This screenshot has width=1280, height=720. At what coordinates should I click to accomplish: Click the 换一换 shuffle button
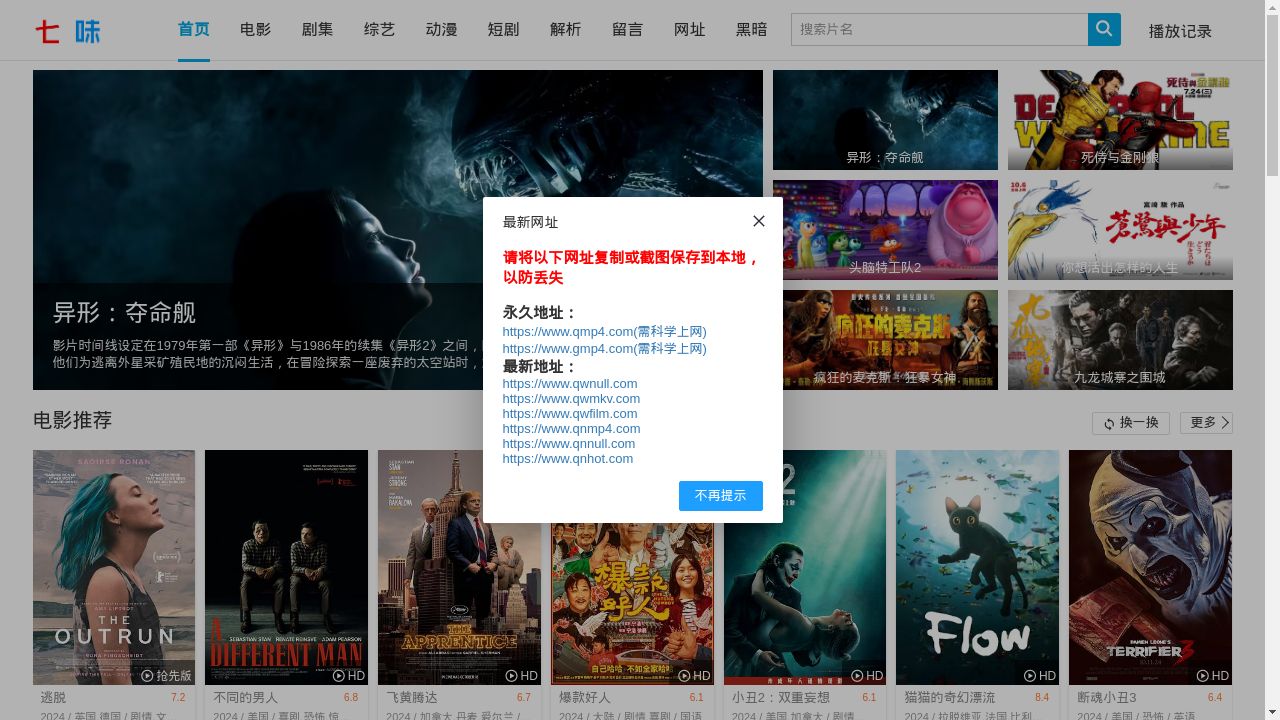click(1131, 423)
